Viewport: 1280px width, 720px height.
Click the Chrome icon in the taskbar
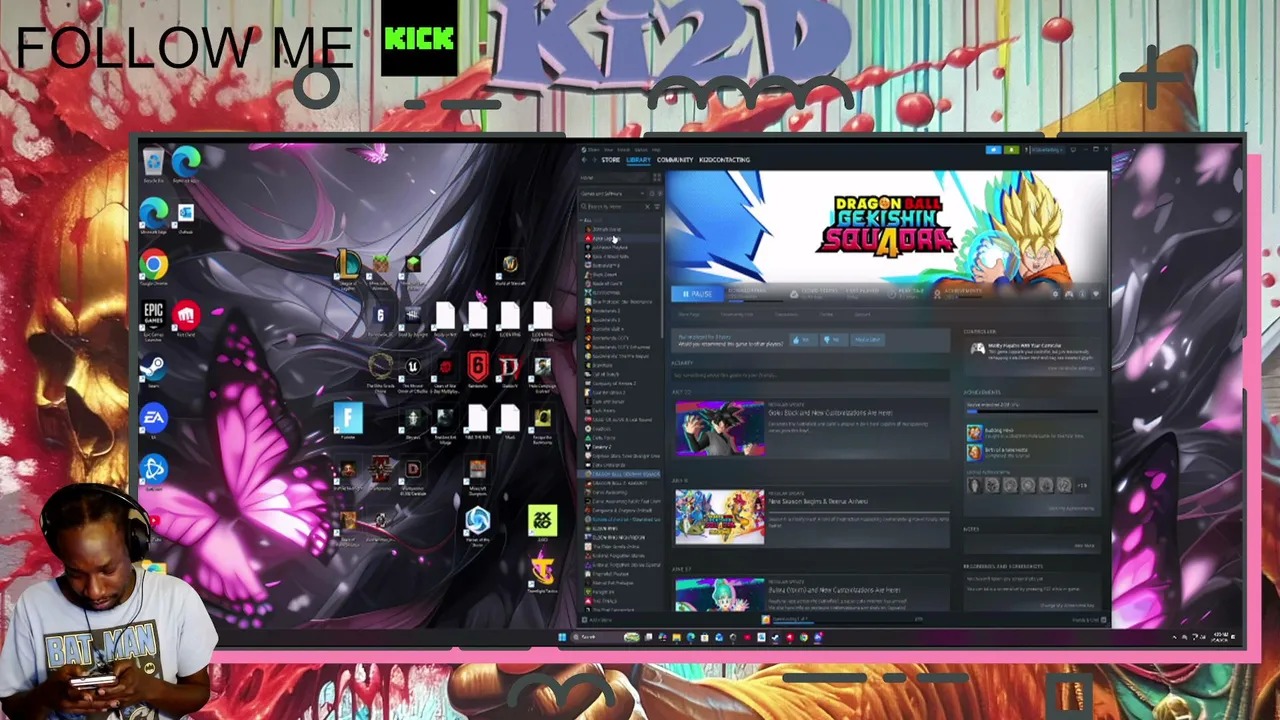(803, 637)
